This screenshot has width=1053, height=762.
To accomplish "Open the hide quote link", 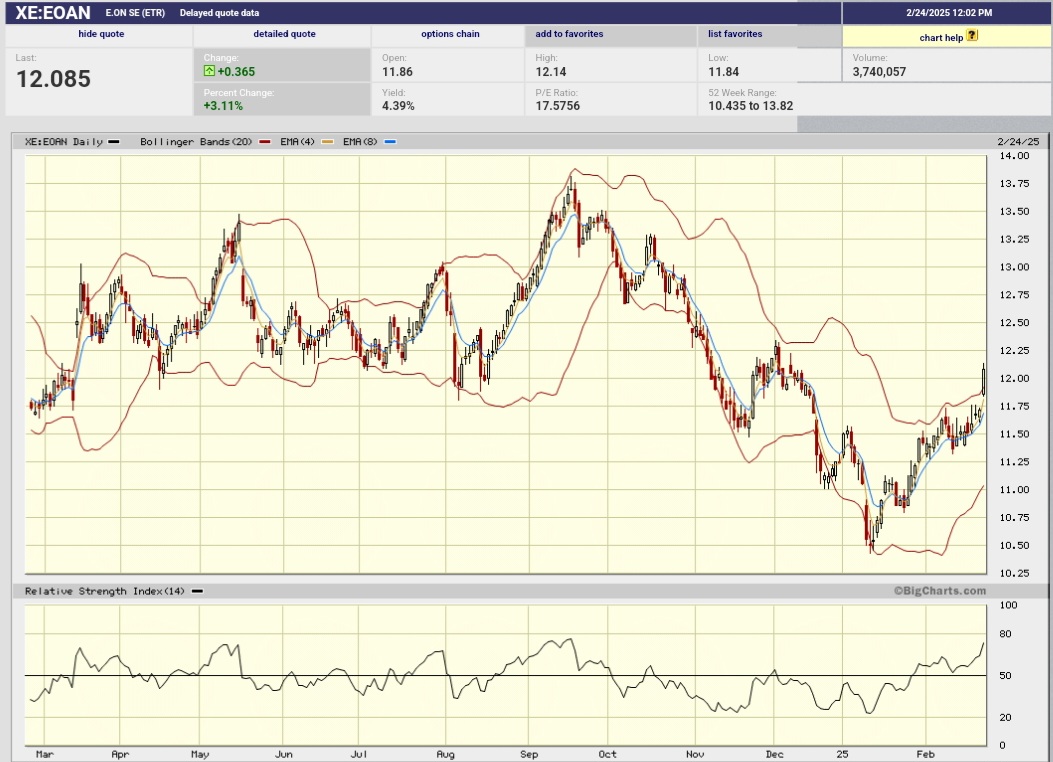I will pyautogui.click(x=101, y=34).
